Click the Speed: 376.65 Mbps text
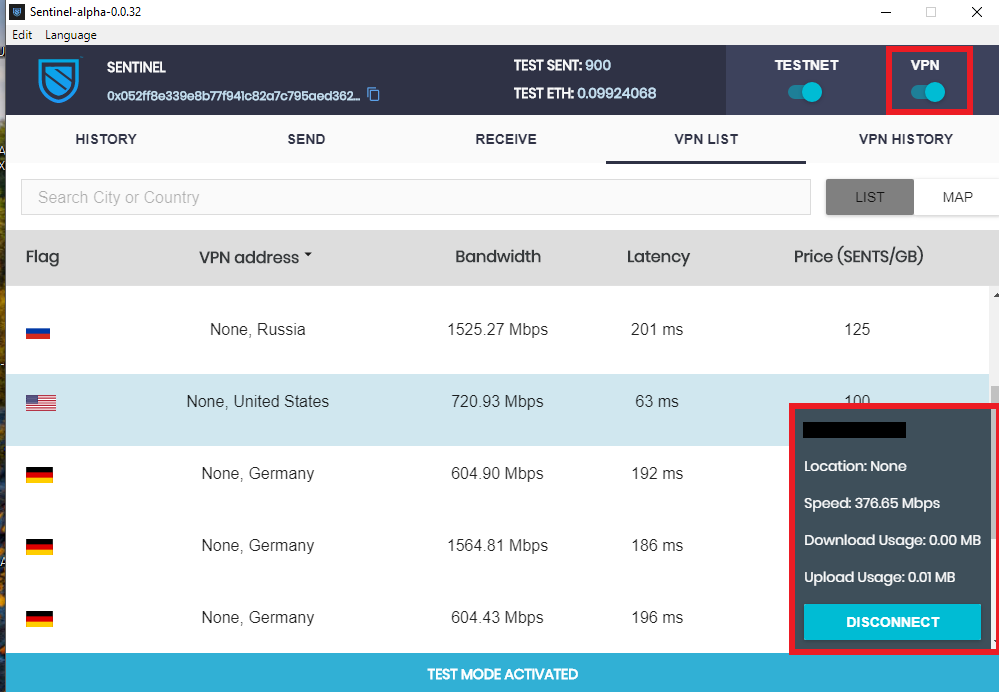The height and width of the screenshot is (692, 999). pyautogui.click(x=872, y=503)
